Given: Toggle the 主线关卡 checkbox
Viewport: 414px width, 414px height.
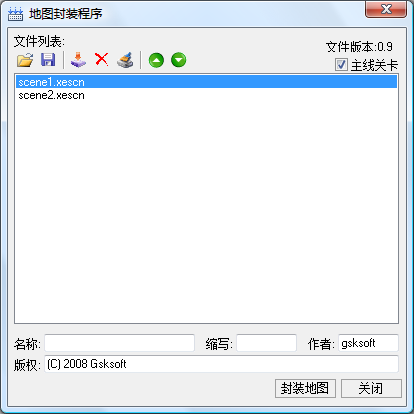Looking at the screenshot, I should pos(341,65).
